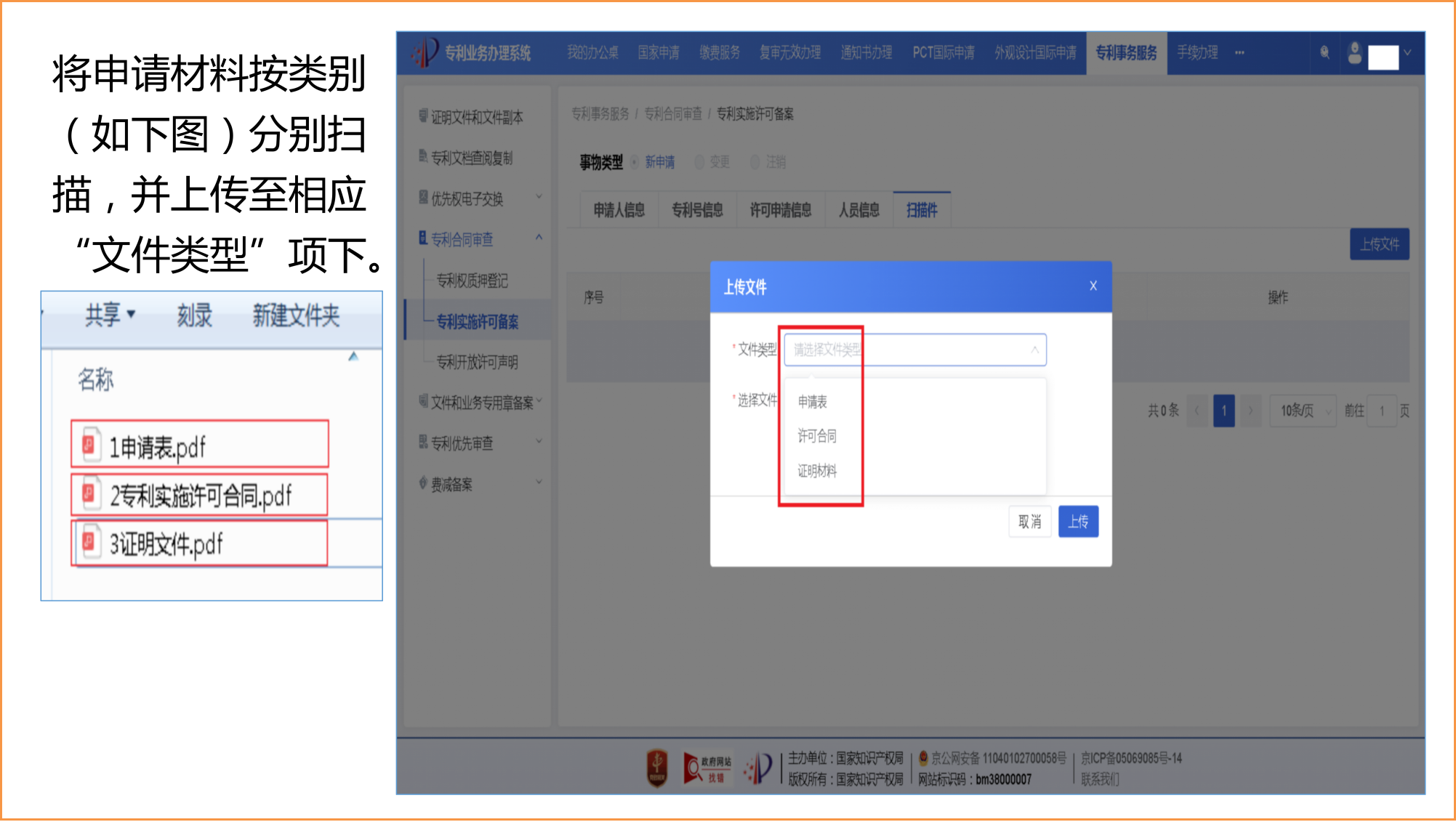
Task: Click the 政府网站找错 footer icon
Action: point(709,767)
